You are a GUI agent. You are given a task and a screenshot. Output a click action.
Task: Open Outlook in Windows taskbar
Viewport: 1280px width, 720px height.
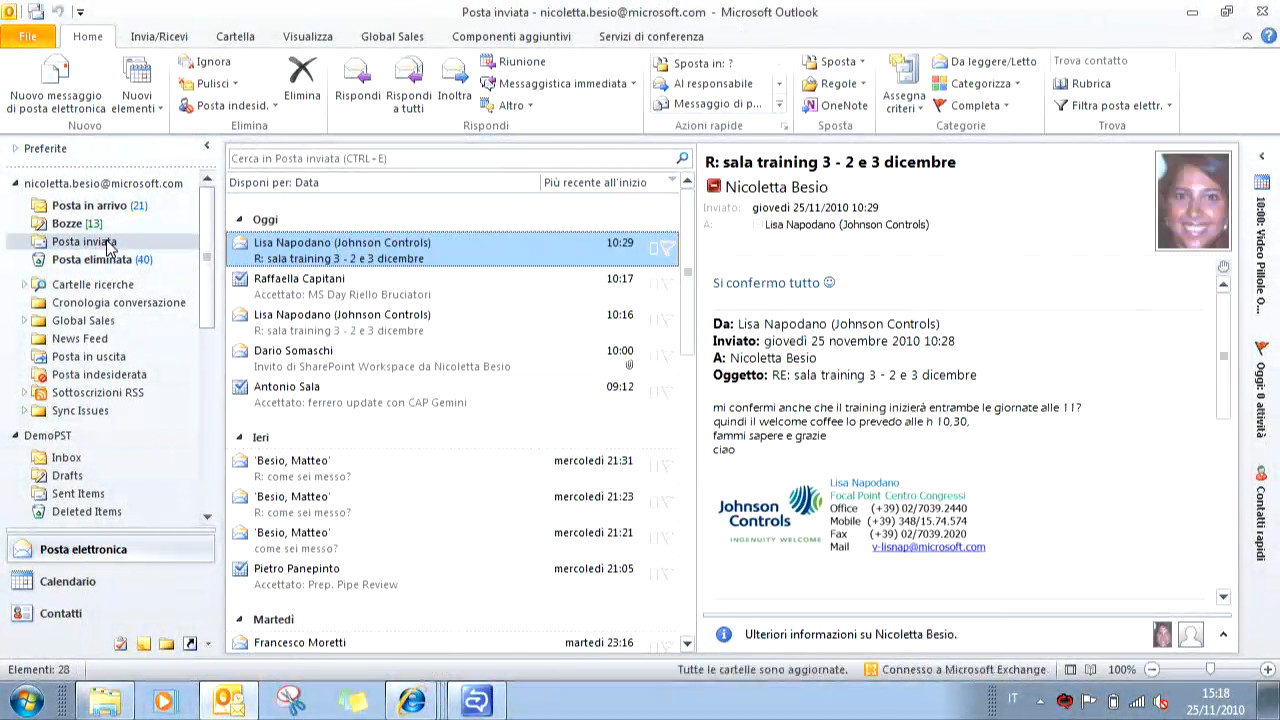click(229, 700)
